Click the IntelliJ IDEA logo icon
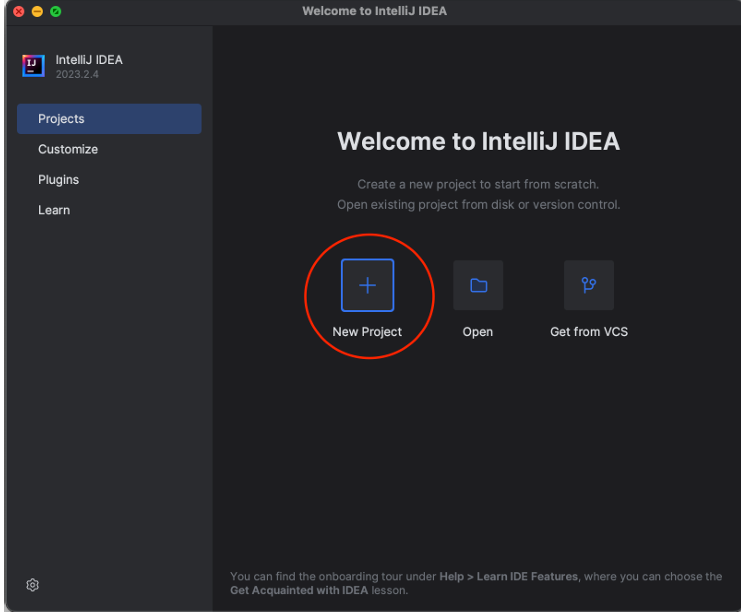This screenshot has width=741, height=612. tap(33, 66)
